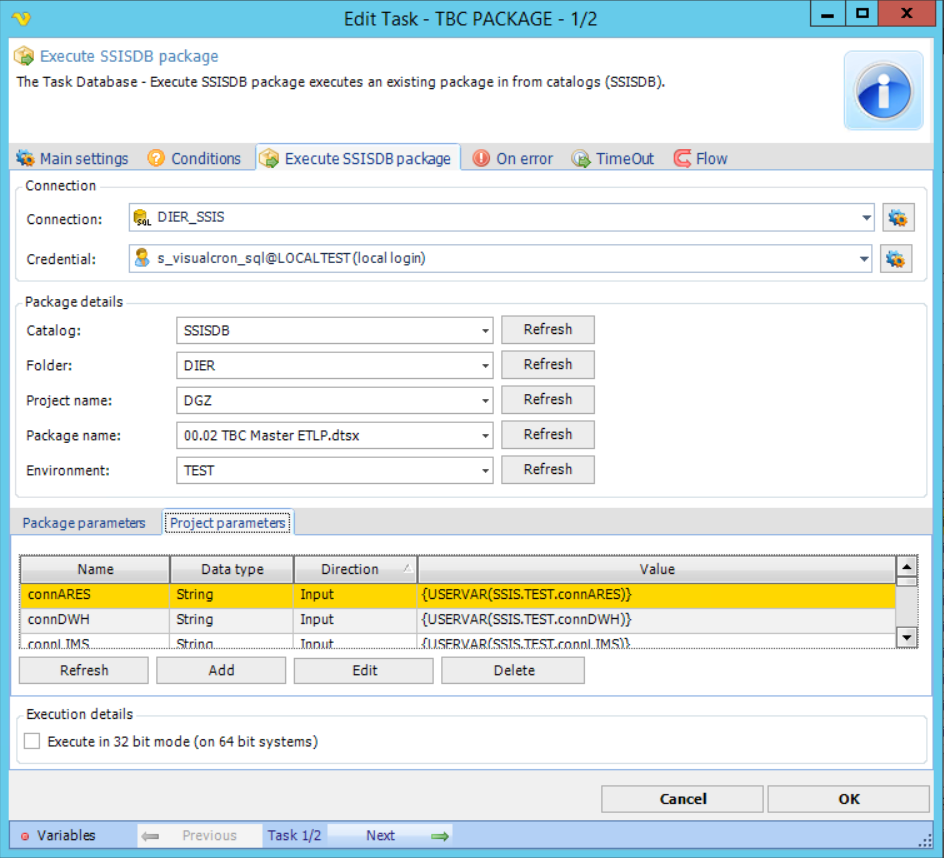Sort by the Name column header

pyautogui.click(x=95, y=569)
